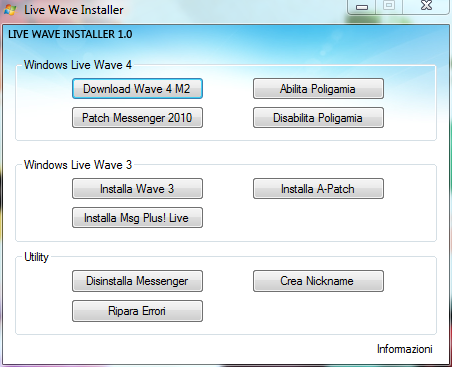Minimize the Live Wave Installer window
This screenshot has width=452, height=367.
pyautogui.click(x=362, y=7)
